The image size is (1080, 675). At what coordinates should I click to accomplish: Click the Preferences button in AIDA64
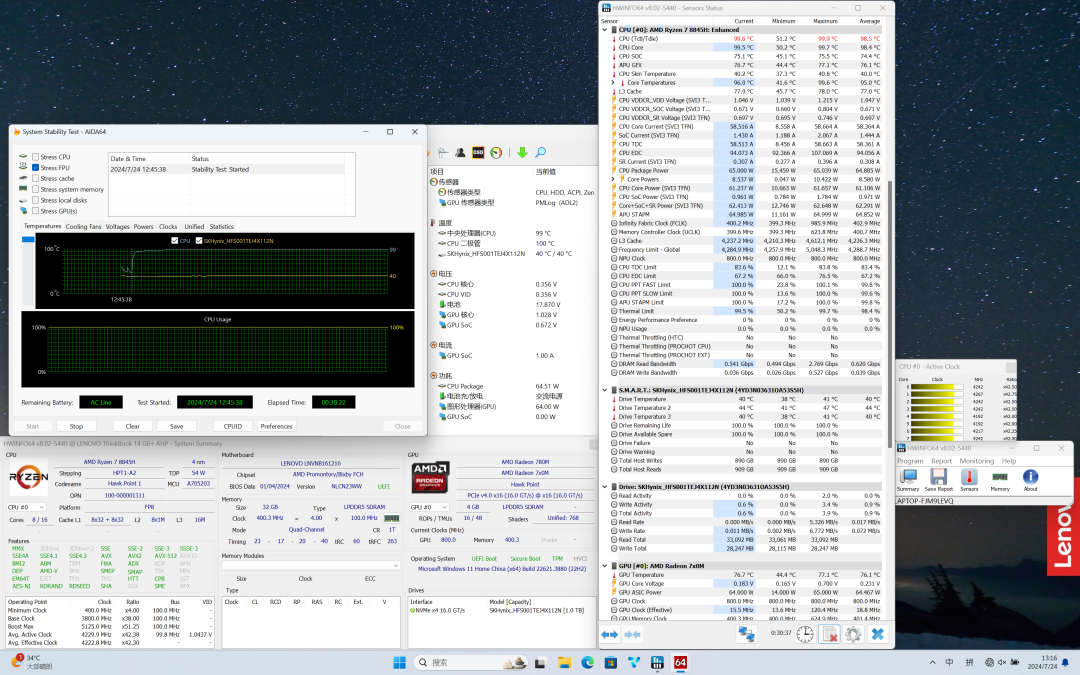point(276,426)
